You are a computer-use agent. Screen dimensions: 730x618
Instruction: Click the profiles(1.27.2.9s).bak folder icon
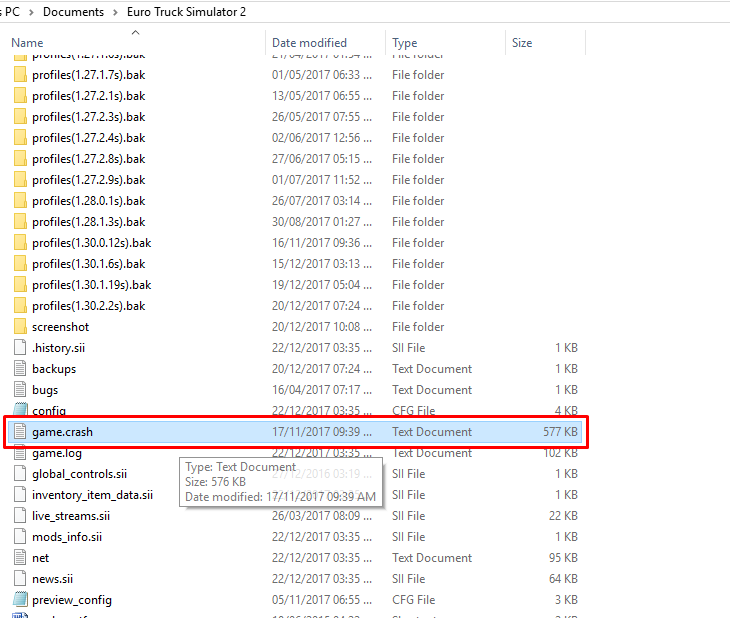20,179
